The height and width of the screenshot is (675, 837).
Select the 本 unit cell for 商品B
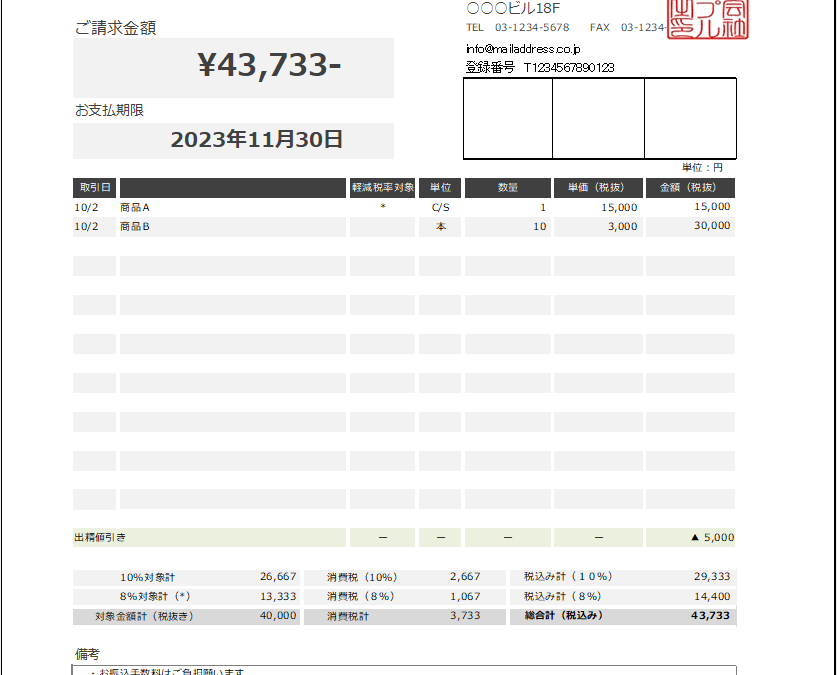(x=440, y=227)
